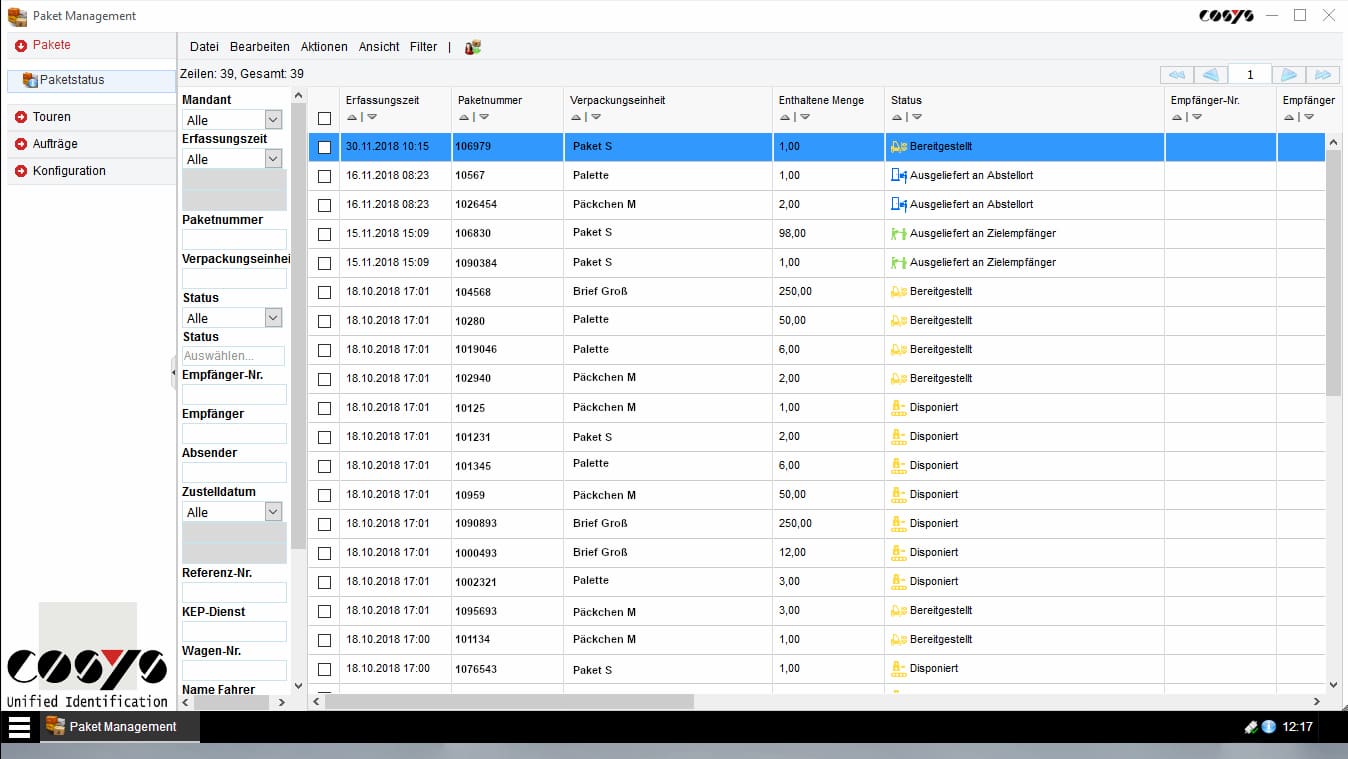The width and height of the screenshot is (1348, 759).
Task: Open the Mandant dropdown set to Alle
Action: [231, 119]
